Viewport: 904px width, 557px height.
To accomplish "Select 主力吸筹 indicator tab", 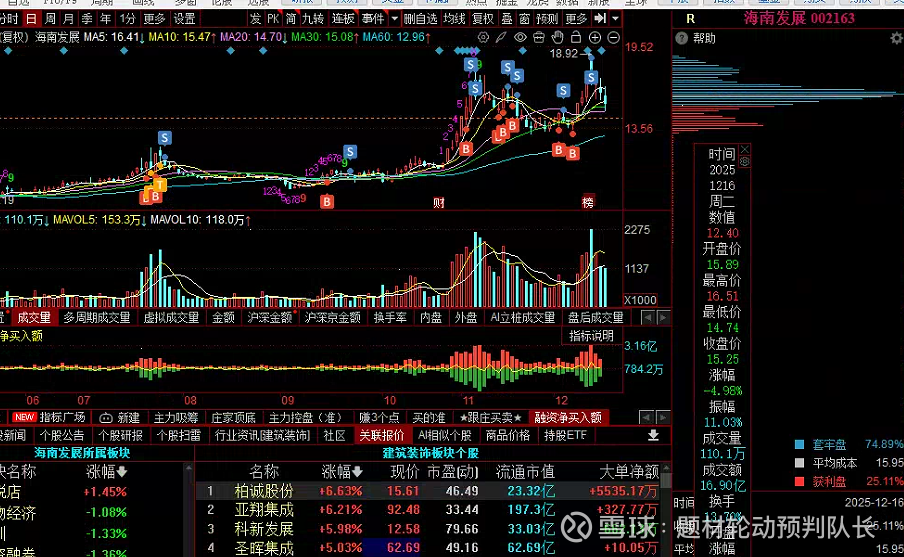I will (176, 417).
